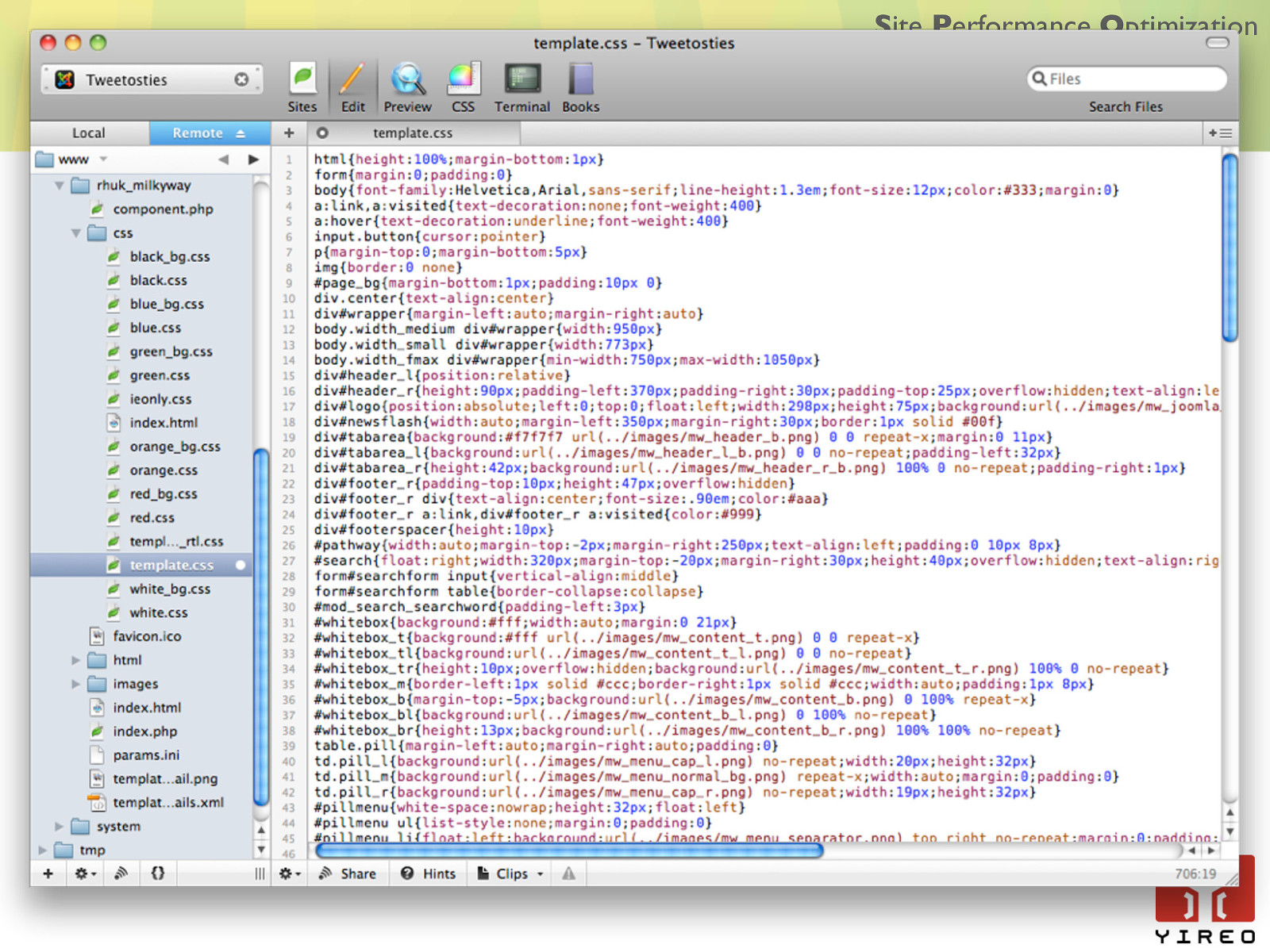The image size is (1270, 952).
Task: Open the Sites leaf icon
Action: [x=302, y=79]
